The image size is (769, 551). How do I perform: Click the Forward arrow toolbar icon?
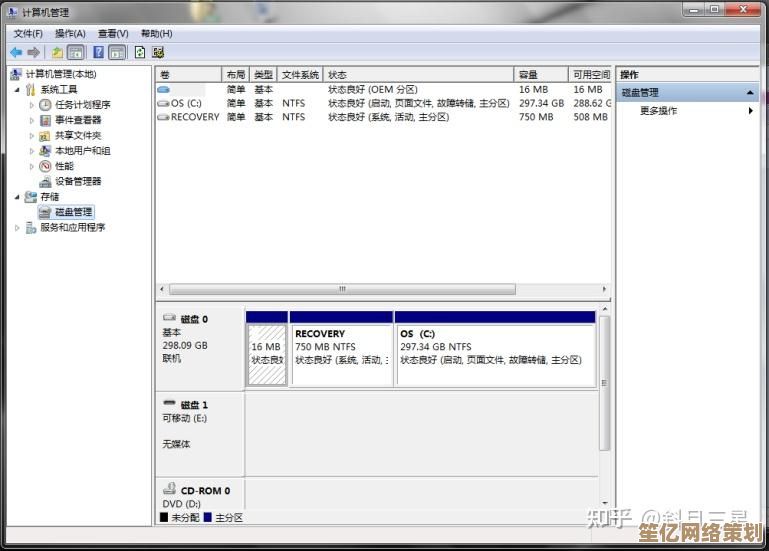(33, 52)
